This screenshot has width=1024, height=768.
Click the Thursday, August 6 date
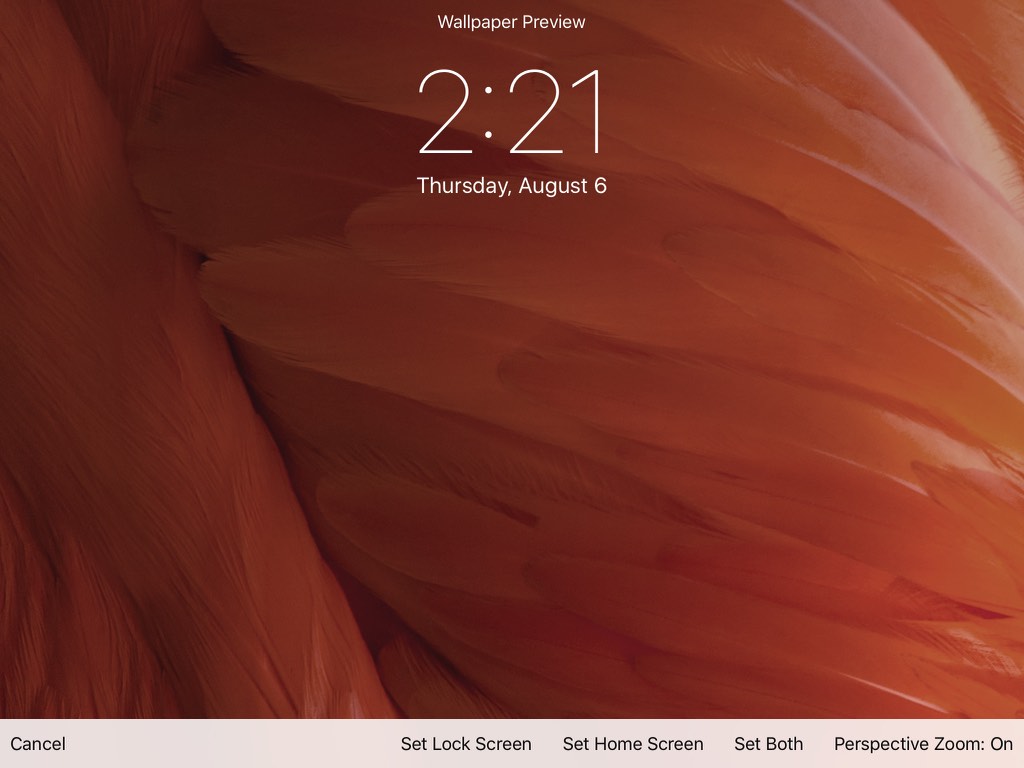click(511, 186)
